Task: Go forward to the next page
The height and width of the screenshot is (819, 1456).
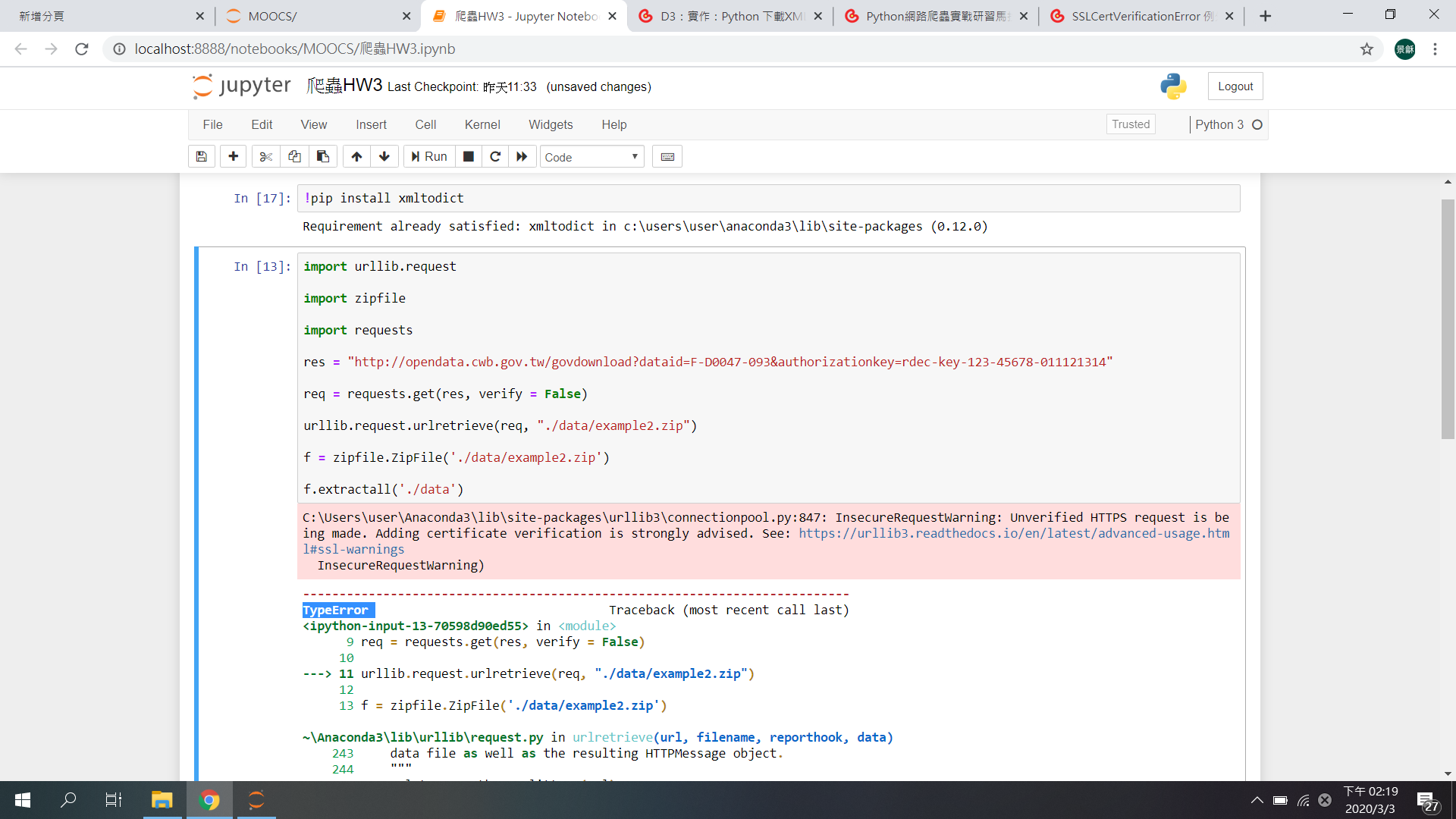Action: tap(52, 49)
